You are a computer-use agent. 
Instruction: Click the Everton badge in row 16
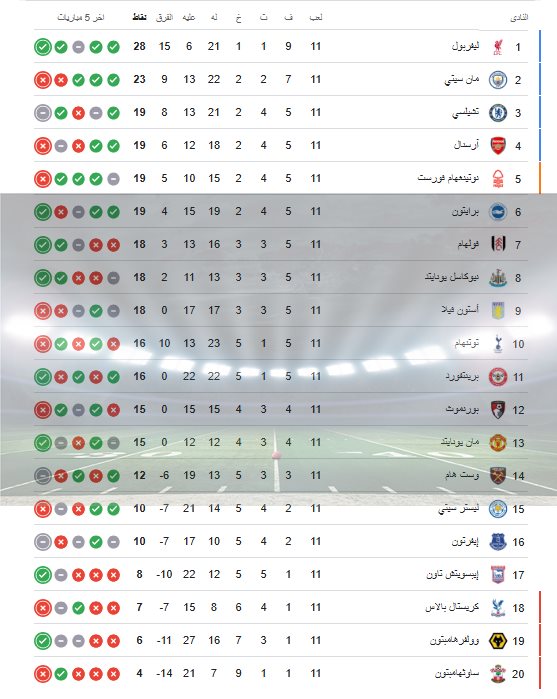498,542
